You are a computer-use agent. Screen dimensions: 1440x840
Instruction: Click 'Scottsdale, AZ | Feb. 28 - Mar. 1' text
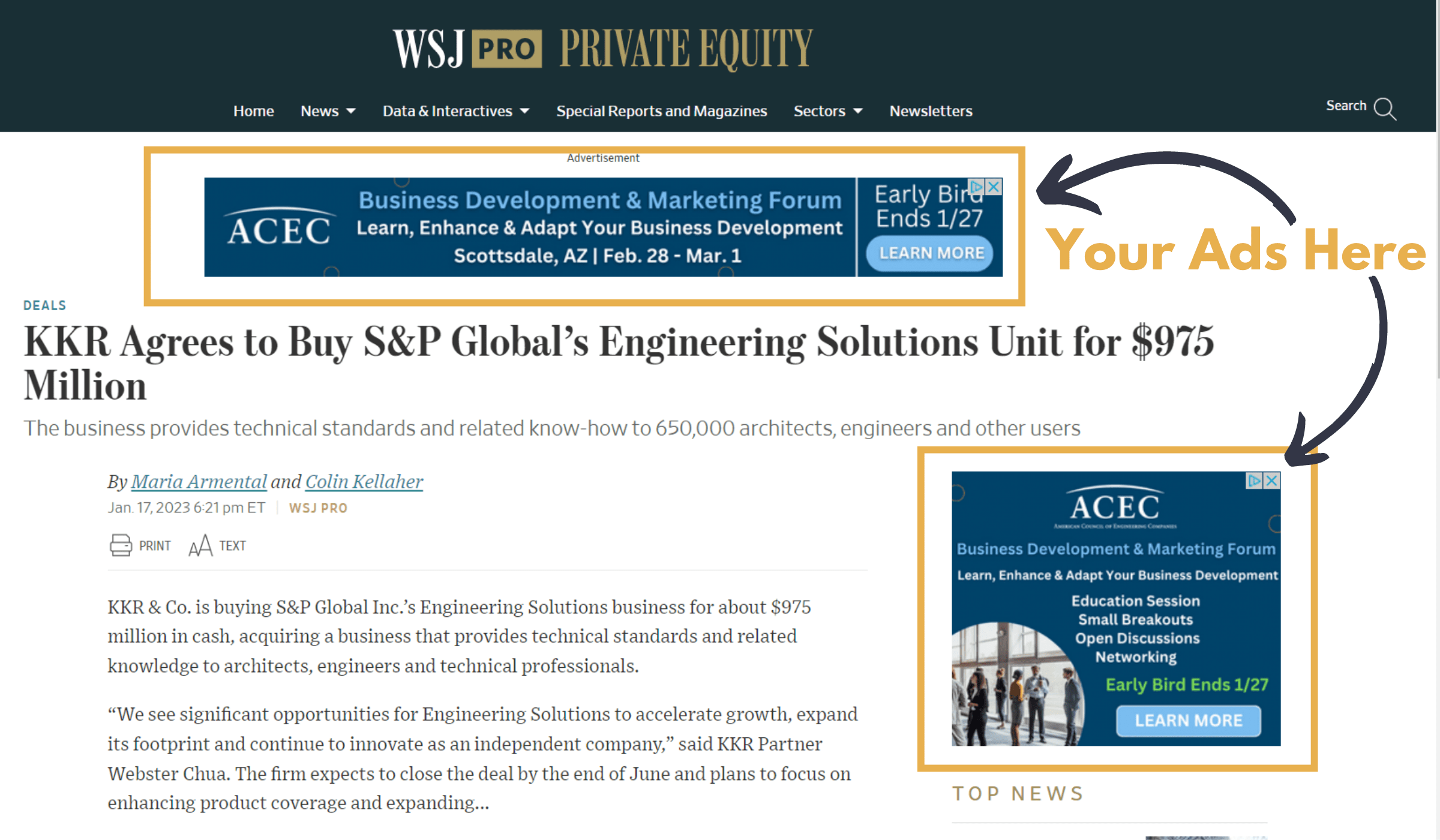[598, 256]
